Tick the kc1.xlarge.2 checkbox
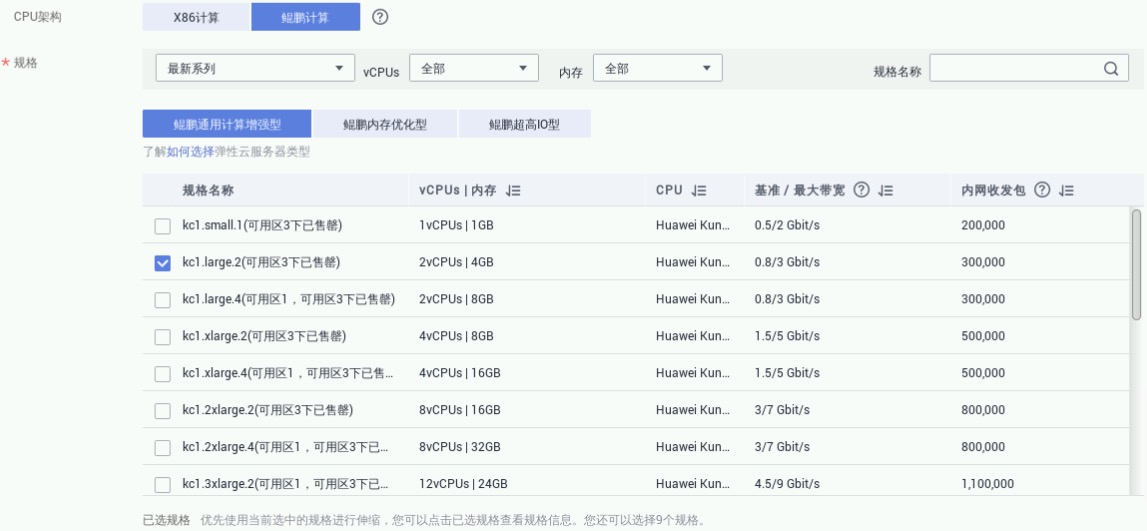Viewport: 1147px width, 531px height. (x=162, y=337)
